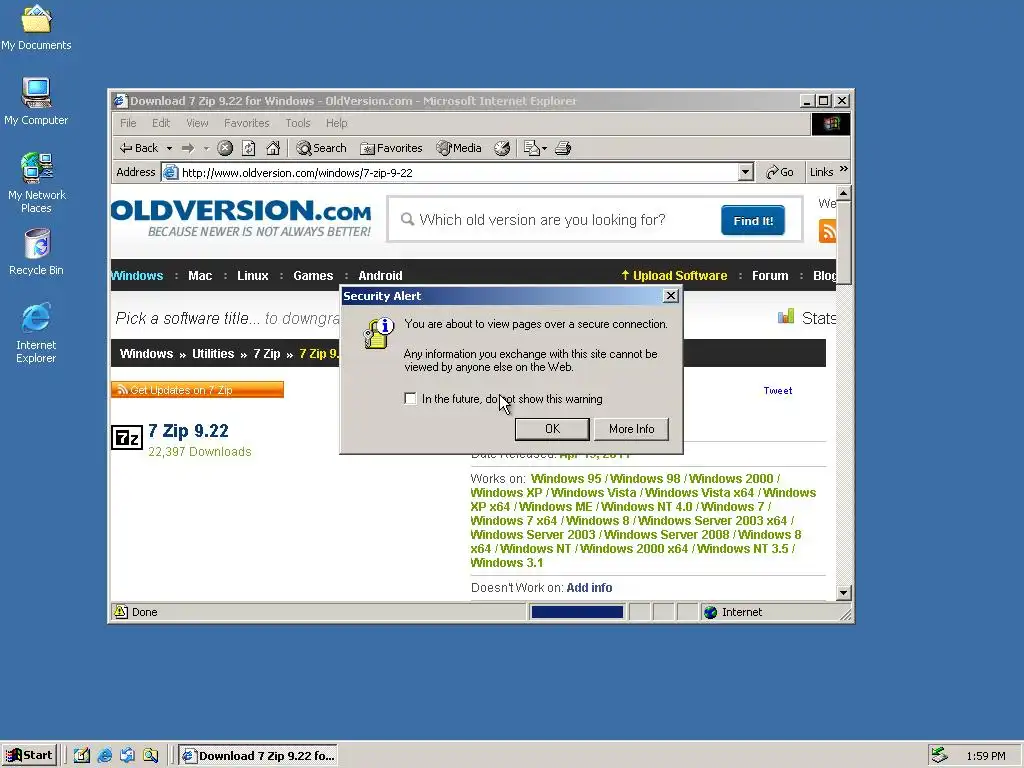
Task: Select the Mac navigation tab
Action: pyautogui.click(x=200, y=276)
